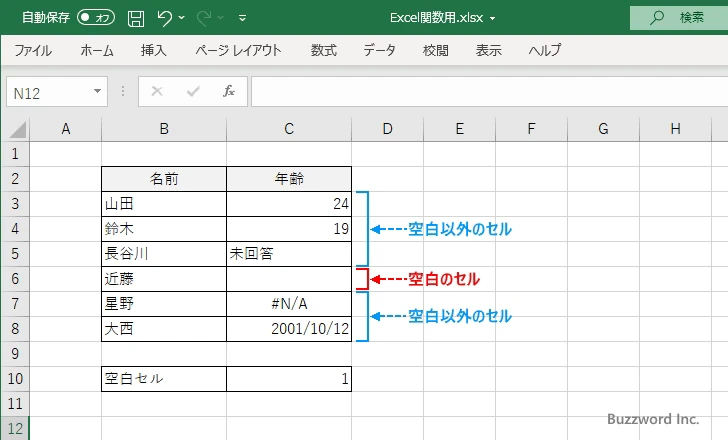Select the empty age cell beside 近藤
Viewport: 728px width, 440px height.
tap(289, 279)
